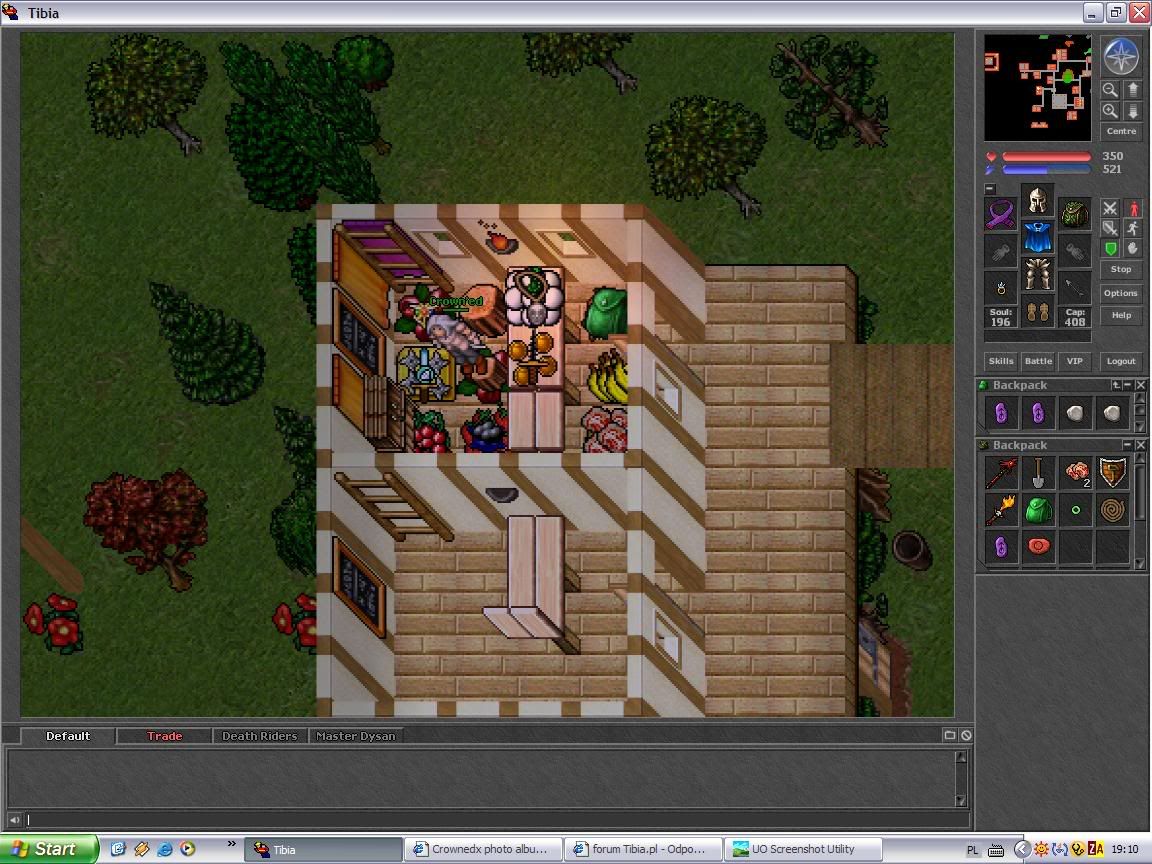Select the purple scarf in the necklace slot
The image size is (1152, 864).
(x=1001, y=214)
